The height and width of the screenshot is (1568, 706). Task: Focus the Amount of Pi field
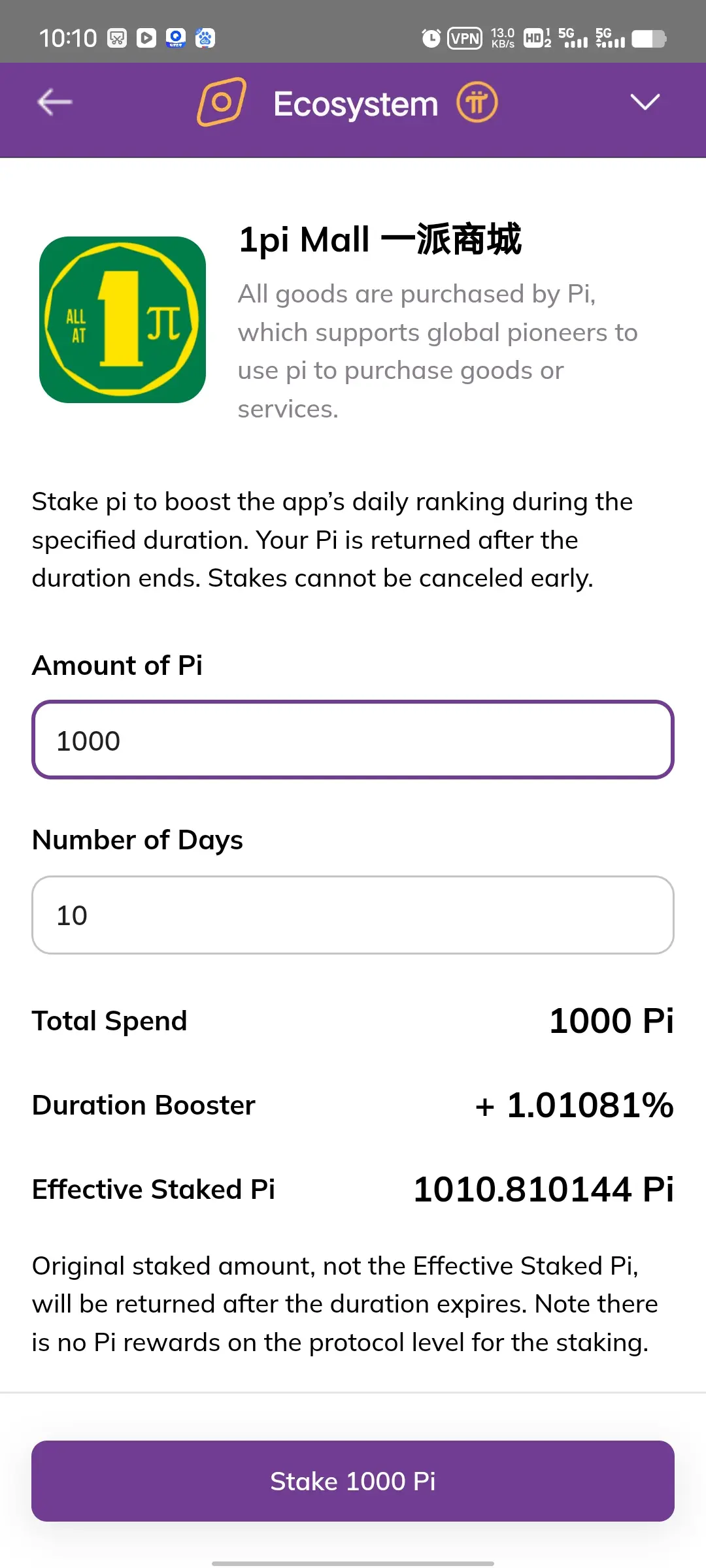point(353,740)
